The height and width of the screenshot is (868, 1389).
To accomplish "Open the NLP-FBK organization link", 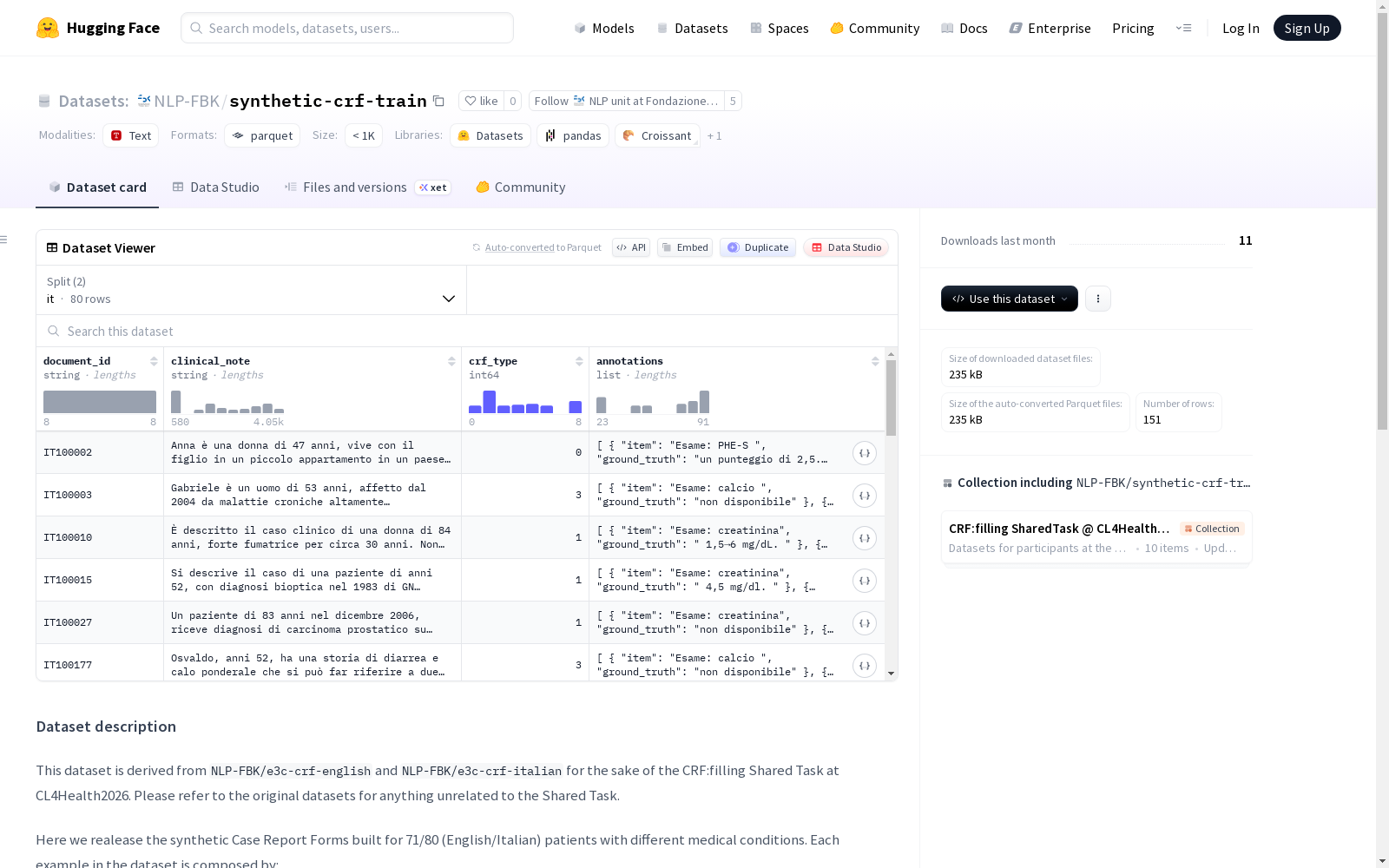I will coord(187,101).
